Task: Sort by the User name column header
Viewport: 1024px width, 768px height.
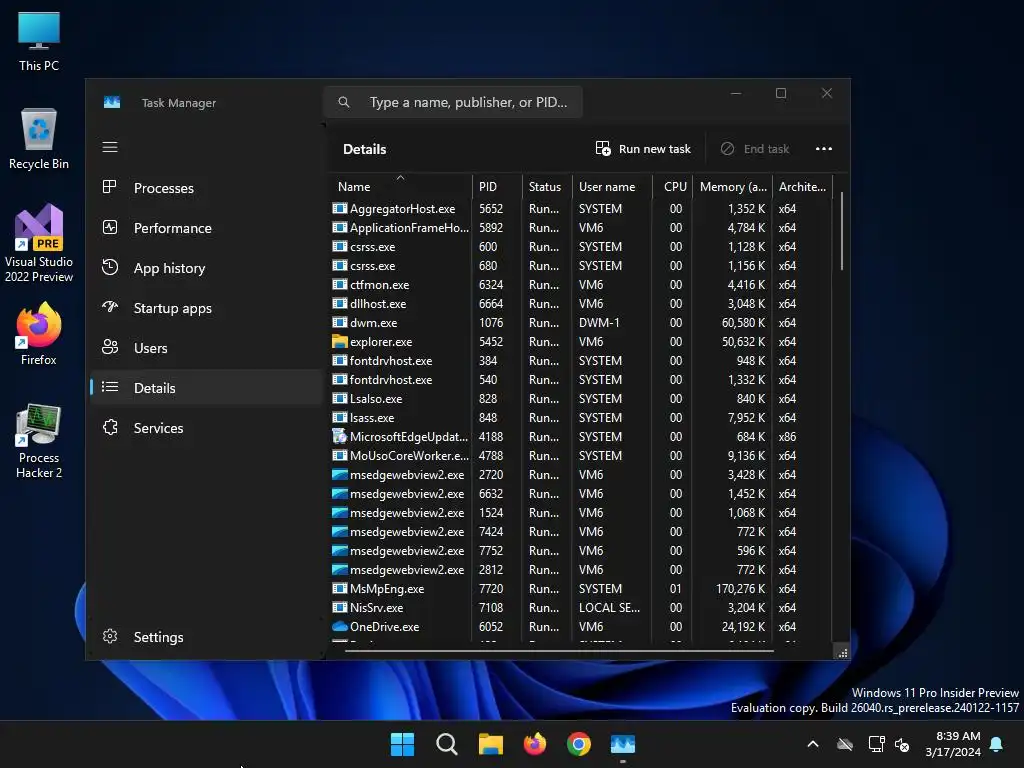Action: pyautogui.click(x=613, y=186)
